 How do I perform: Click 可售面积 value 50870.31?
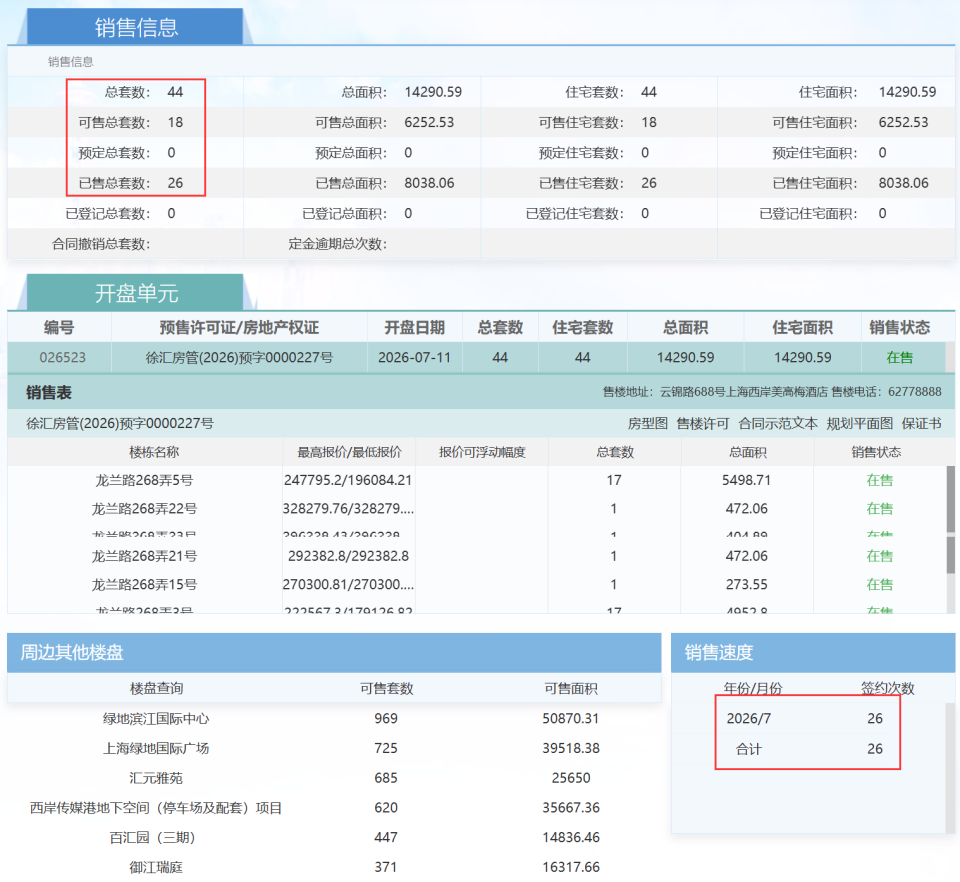coord(571,719)
